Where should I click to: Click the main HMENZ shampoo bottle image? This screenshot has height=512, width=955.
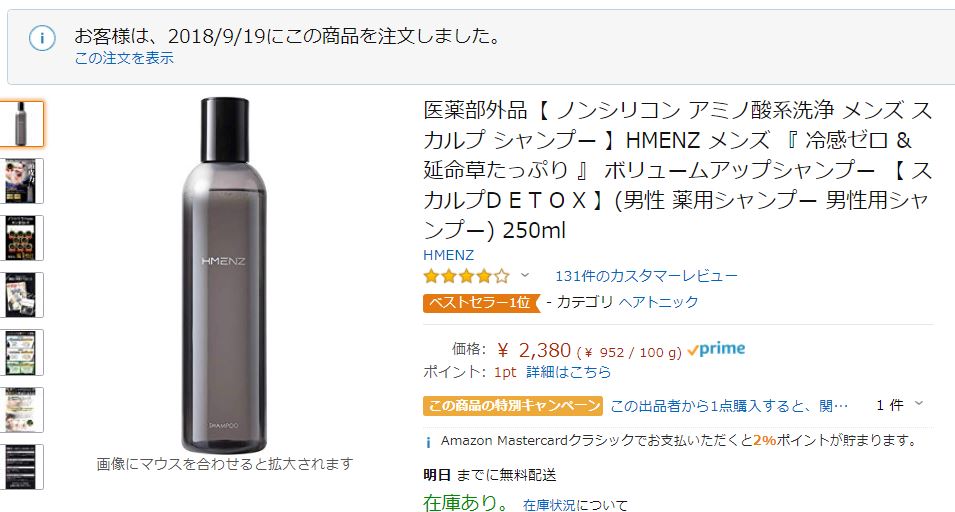tap(225, 275)
